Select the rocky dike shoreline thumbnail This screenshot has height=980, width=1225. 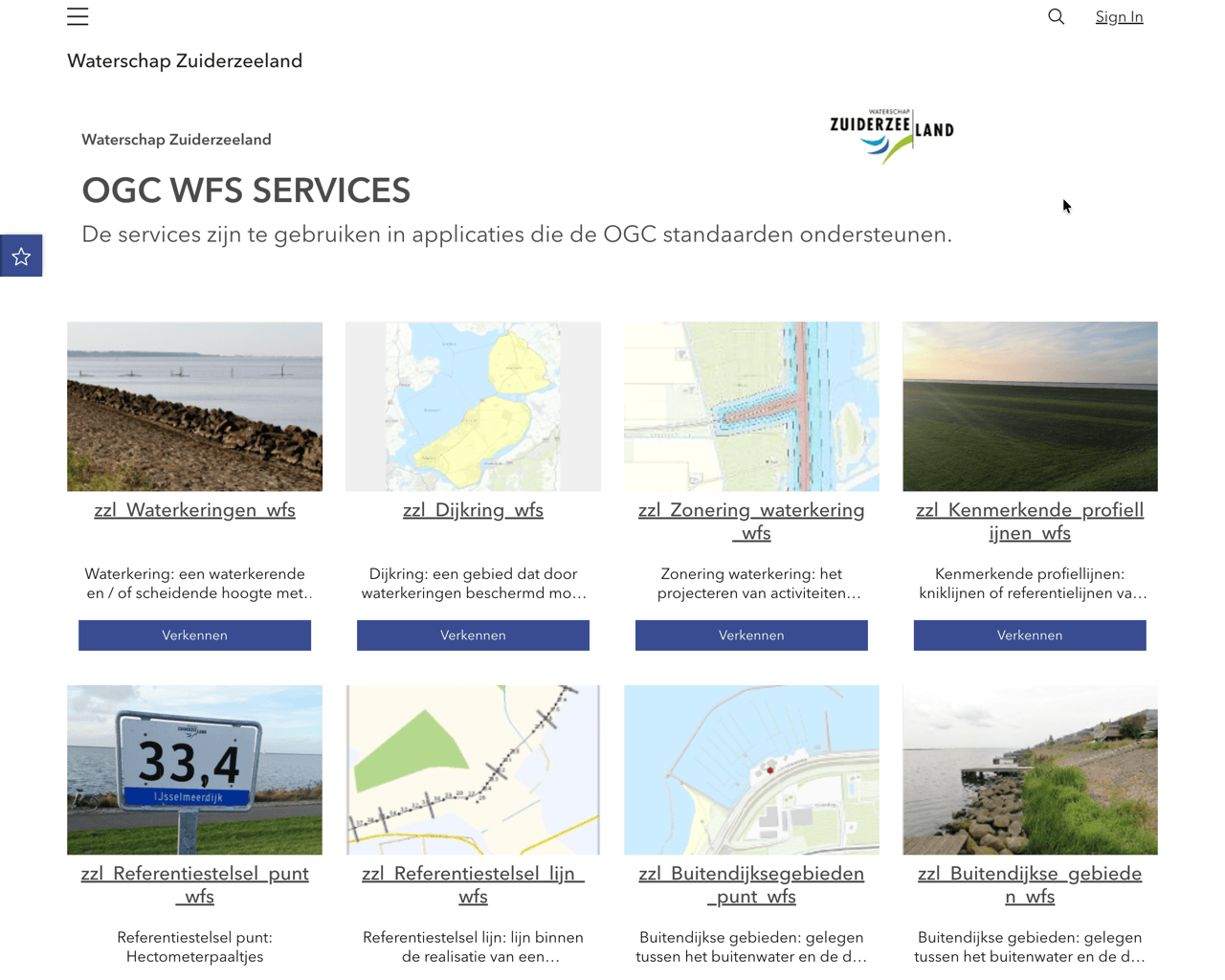[194, 407]
